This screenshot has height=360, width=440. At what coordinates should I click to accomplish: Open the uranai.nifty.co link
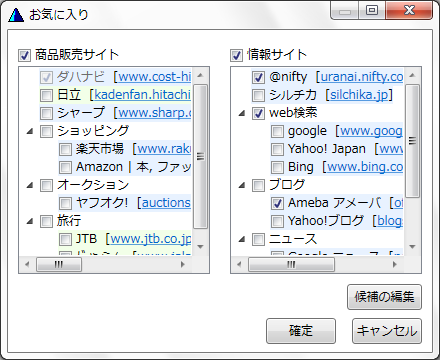[x=362, y=77]
